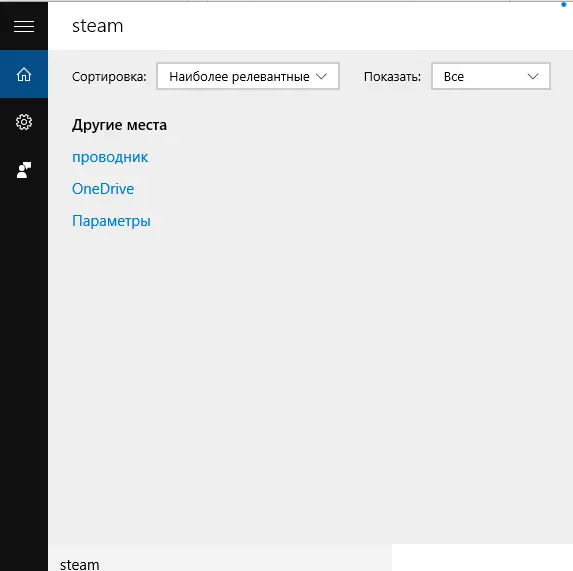The image size is (573, 571).
Task: Open the проводник link
Action: point(110,157)
